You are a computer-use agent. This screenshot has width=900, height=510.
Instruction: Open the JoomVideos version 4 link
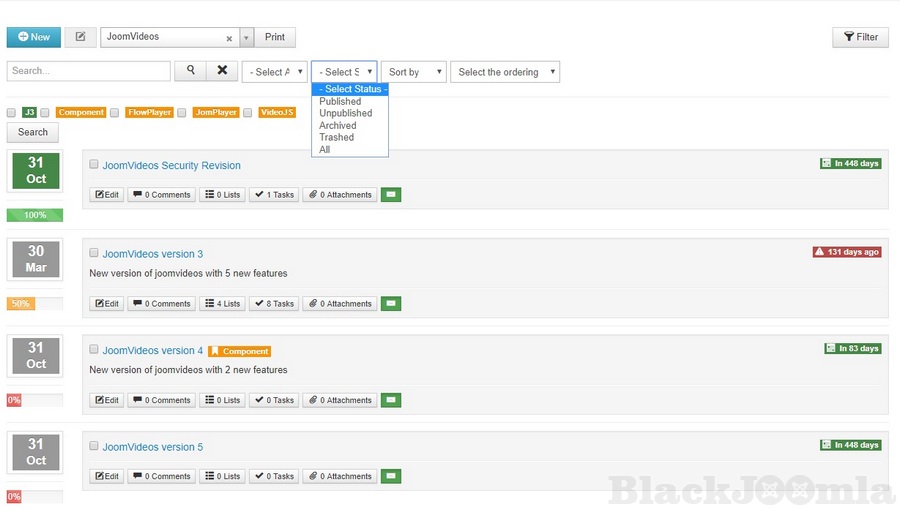coord(152,351)
